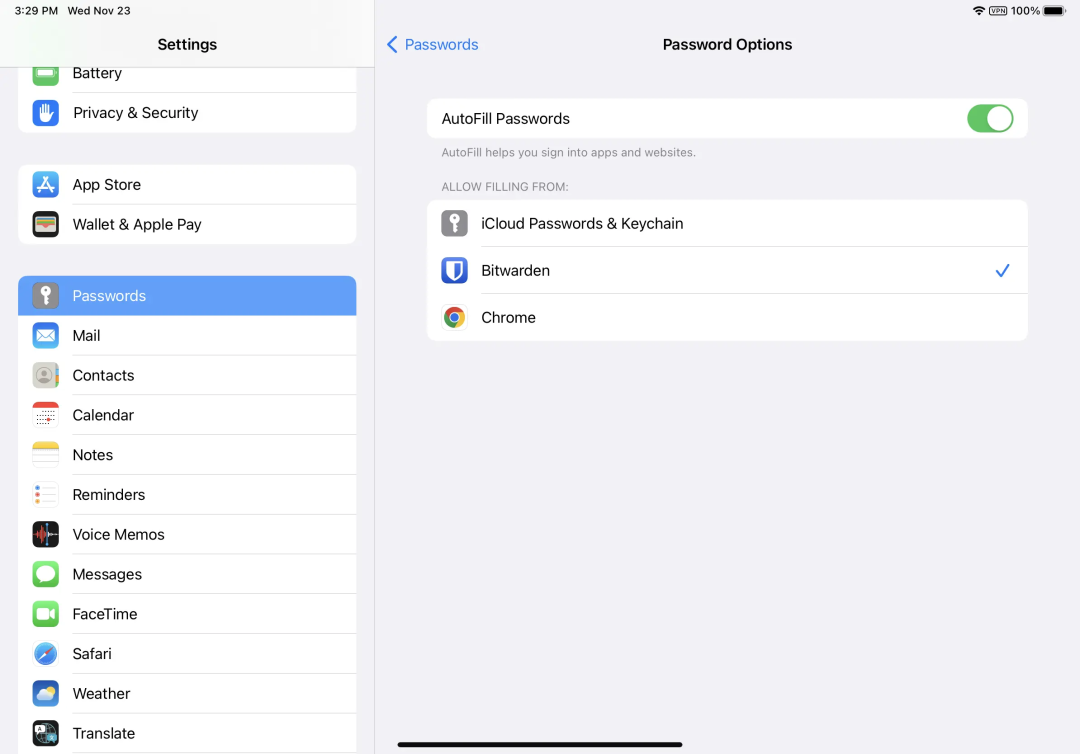Select Chrome as a filling source

tap(727, 317)
